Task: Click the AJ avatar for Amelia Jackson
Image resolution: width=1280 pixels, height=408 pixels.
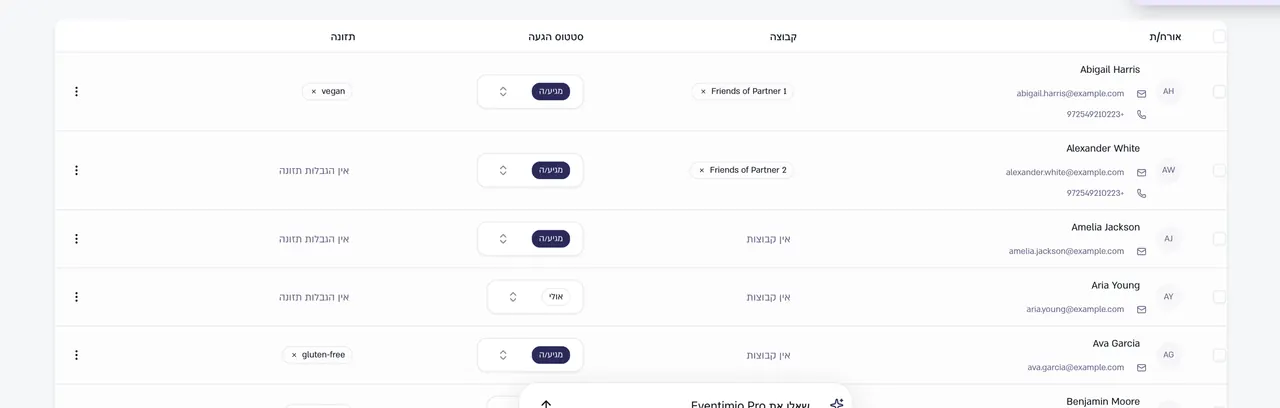Action: (x=1168, y=239)
